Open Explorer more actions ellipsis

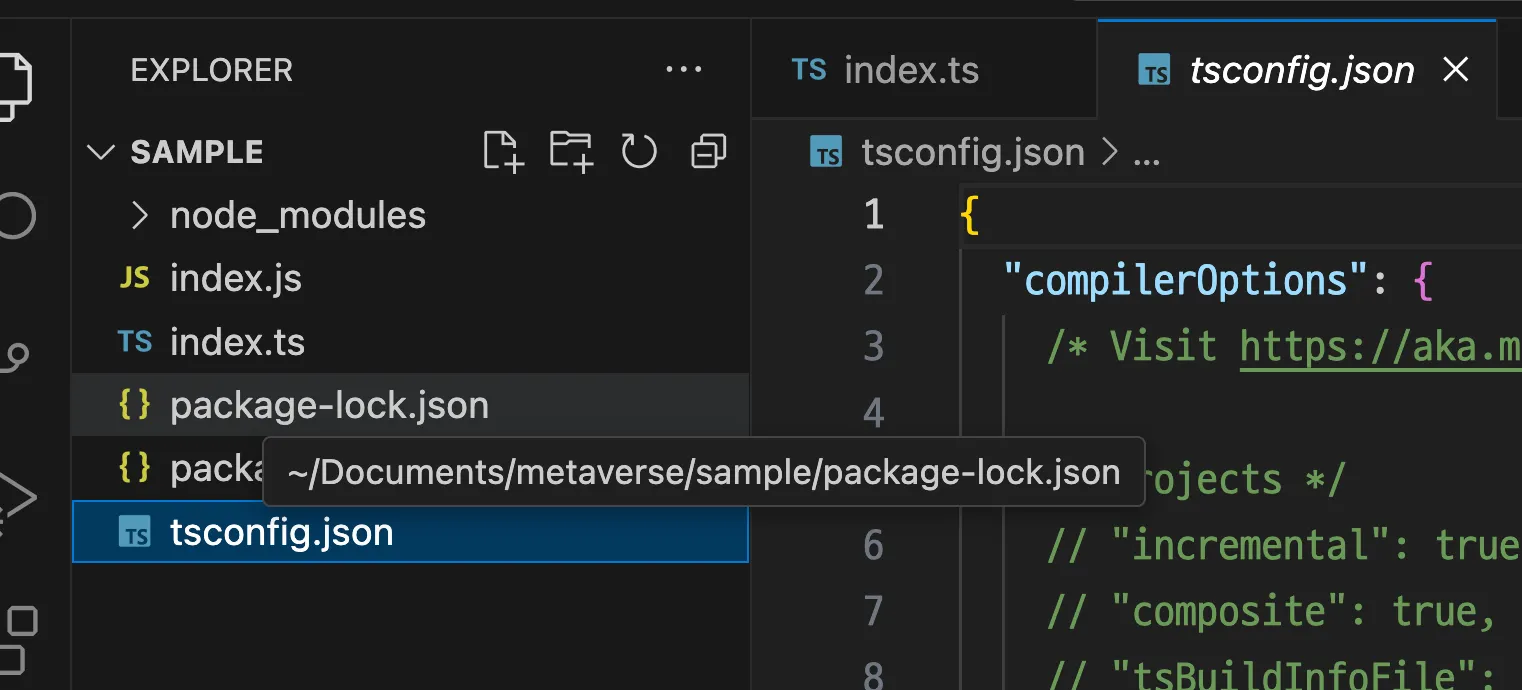pos(684,70)
